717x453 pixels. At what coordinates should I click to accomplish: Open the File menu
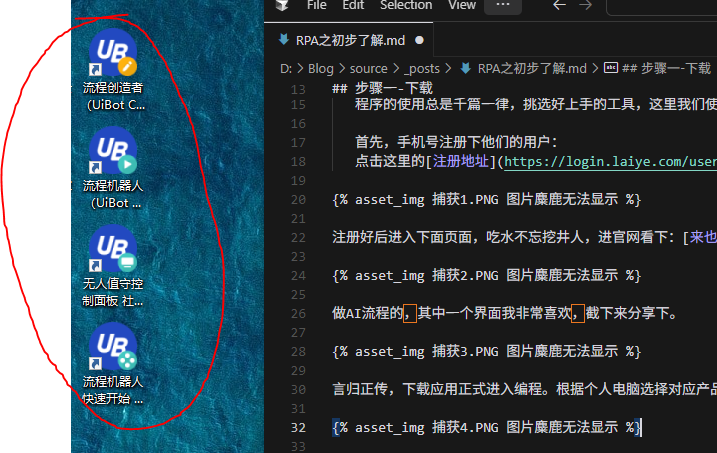click(317, 5)
